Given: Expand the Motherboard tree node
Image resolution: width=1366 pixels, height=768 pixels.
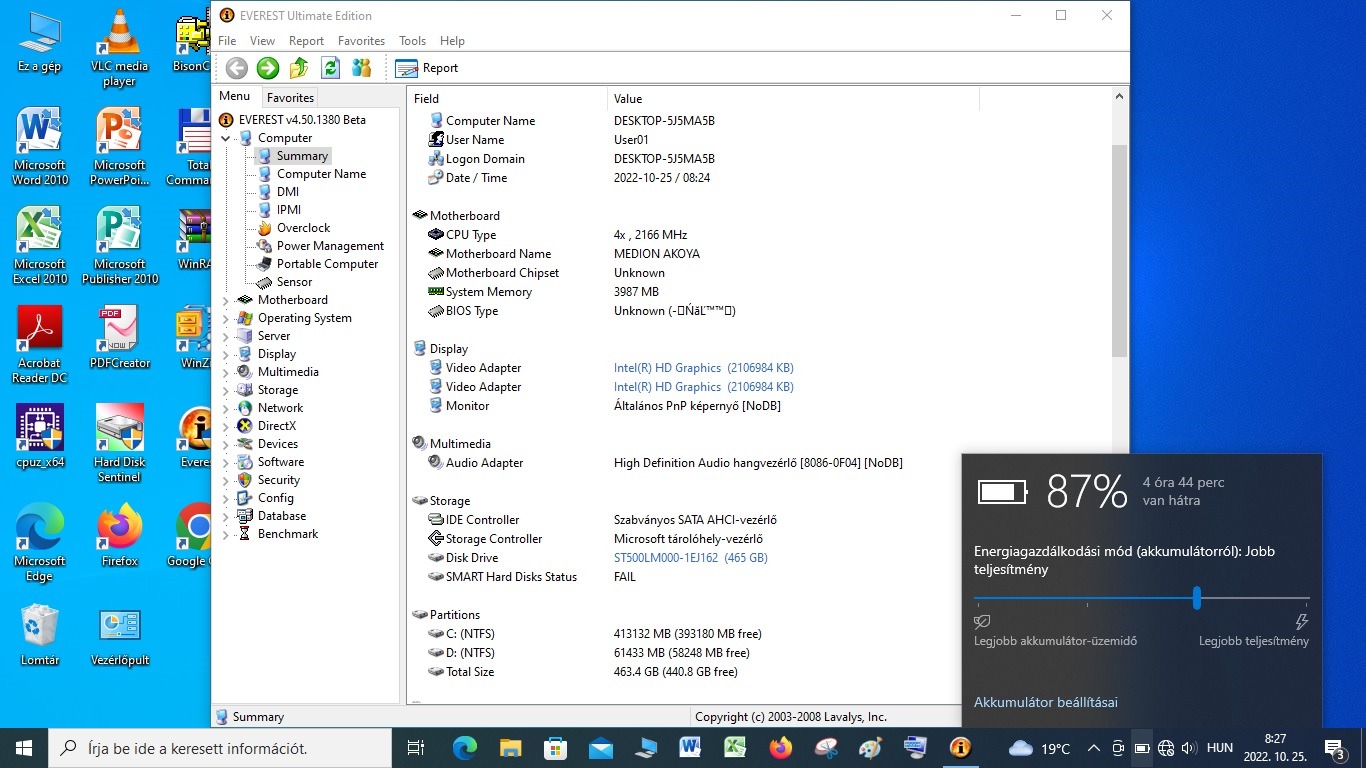Looking at the screenshot, I should pyautogui.click(x=226, y=300).
